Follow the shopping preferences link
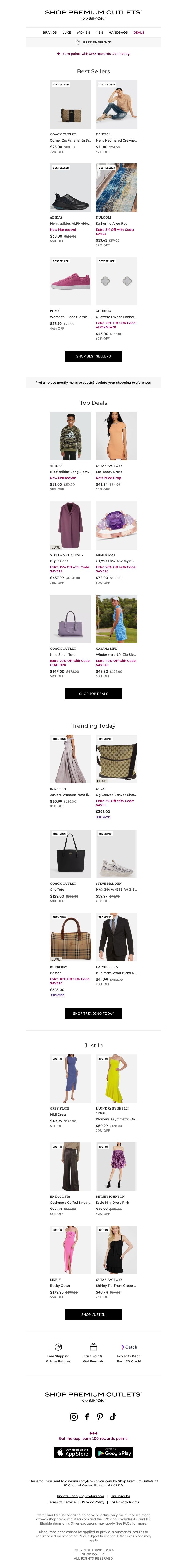 tap(133, 382)
